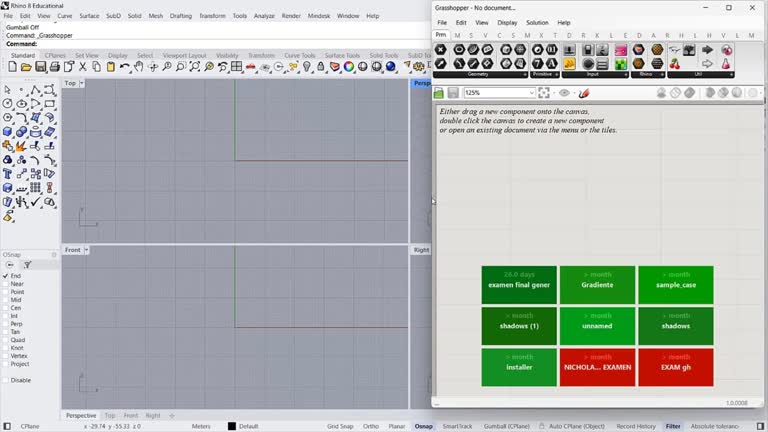Enable the Near osnap checkbox
The width and height of the screenshot is (768, 432).
point(6,284)
